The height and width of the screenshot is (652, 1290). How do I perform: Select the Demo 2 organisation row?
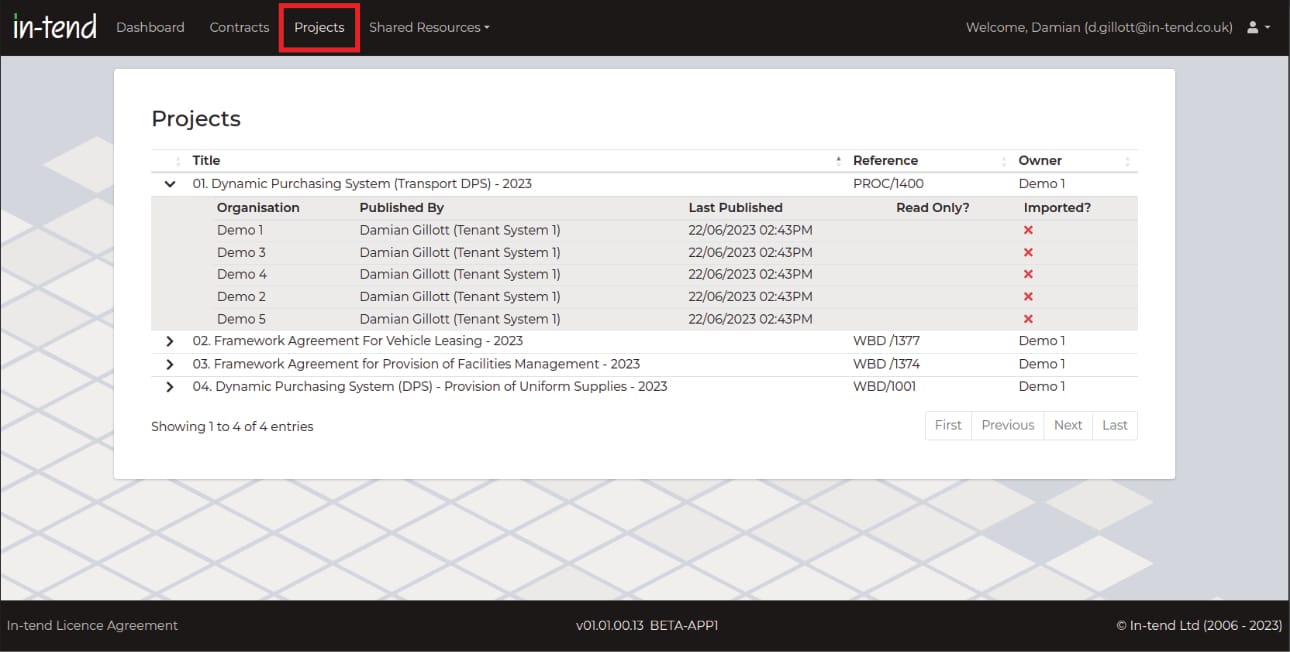coord(240,296)
